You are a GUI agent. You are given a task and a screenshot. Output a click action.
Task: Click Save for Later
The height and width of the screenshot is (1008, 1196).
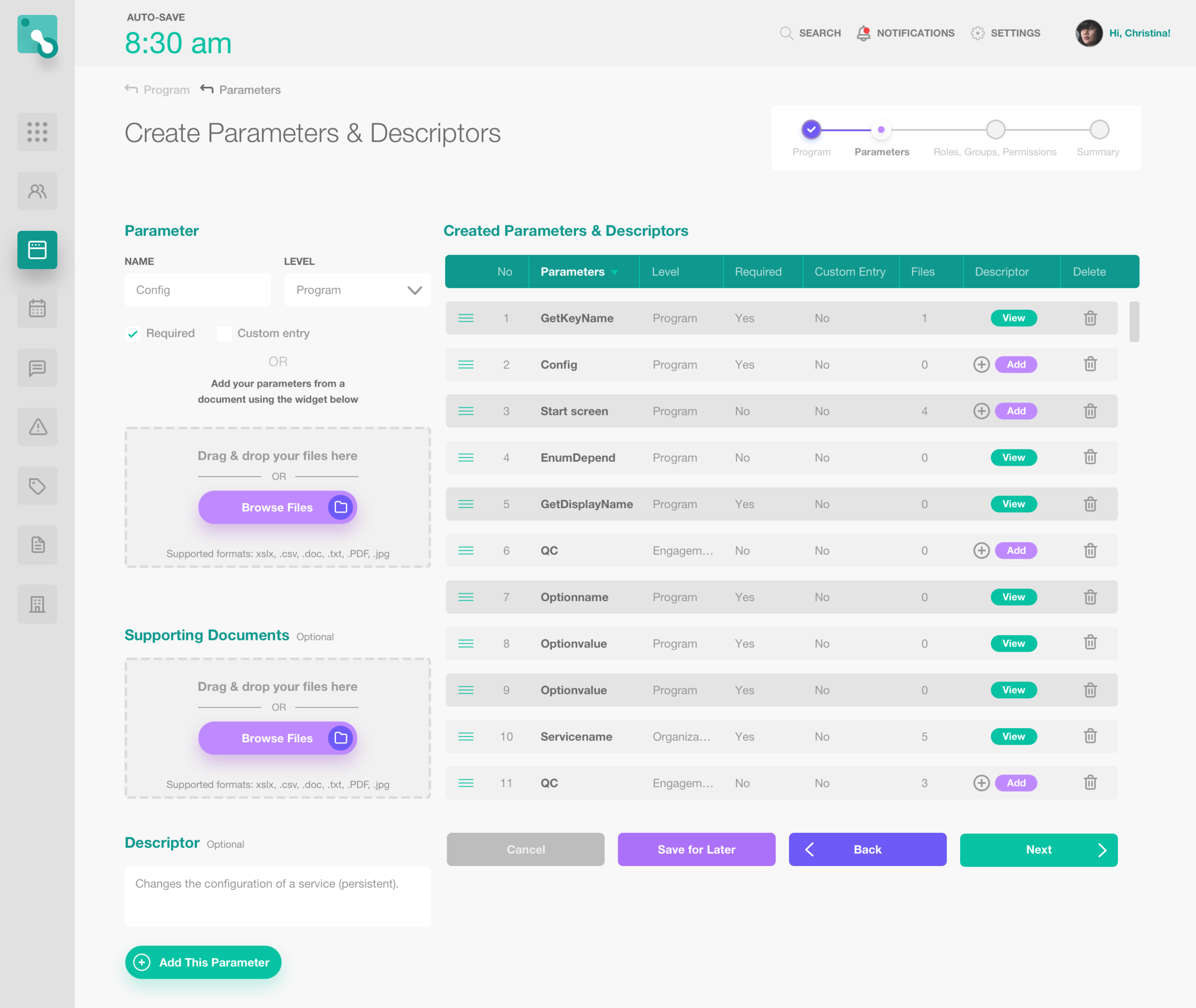click(696, 850)
